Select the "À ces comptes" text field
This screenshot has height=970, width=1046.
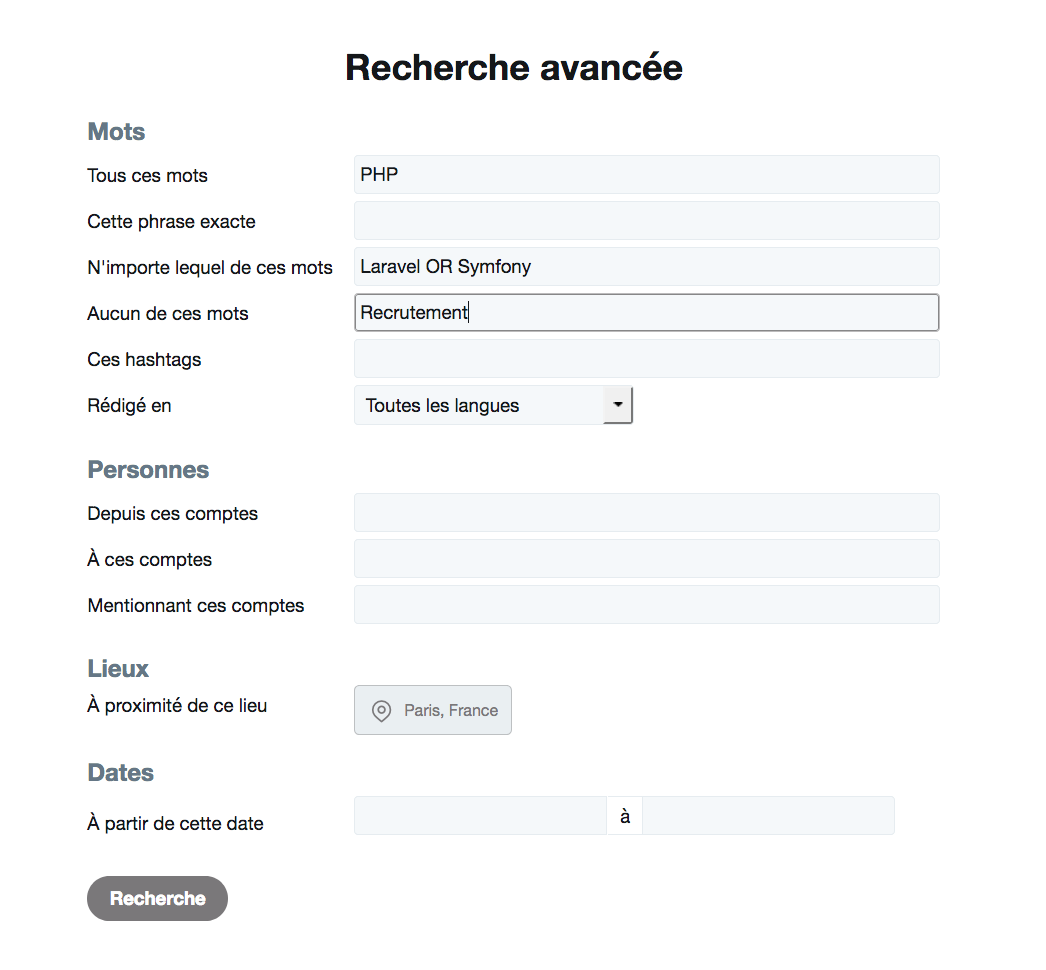click(x=646, y=559)
